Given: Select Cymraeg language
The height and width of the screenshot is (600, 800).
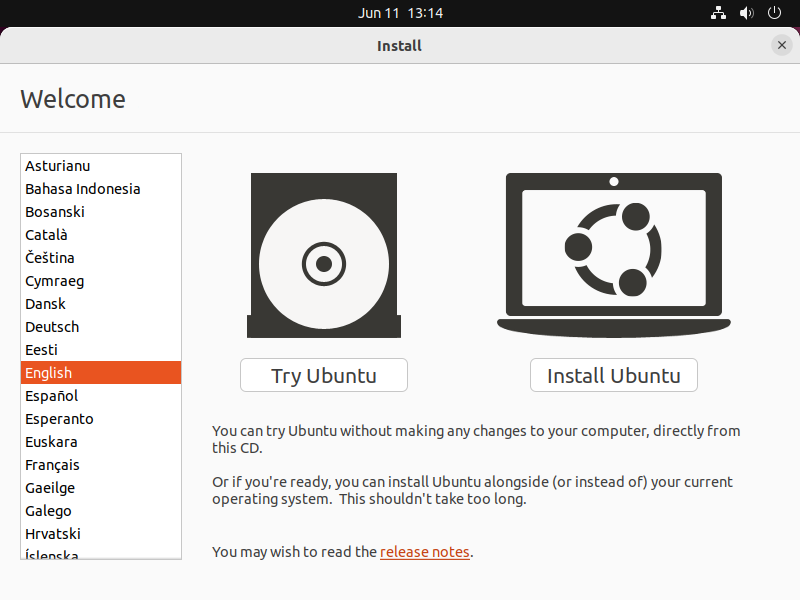Looking at the screenshot, I should click(101, 281).
